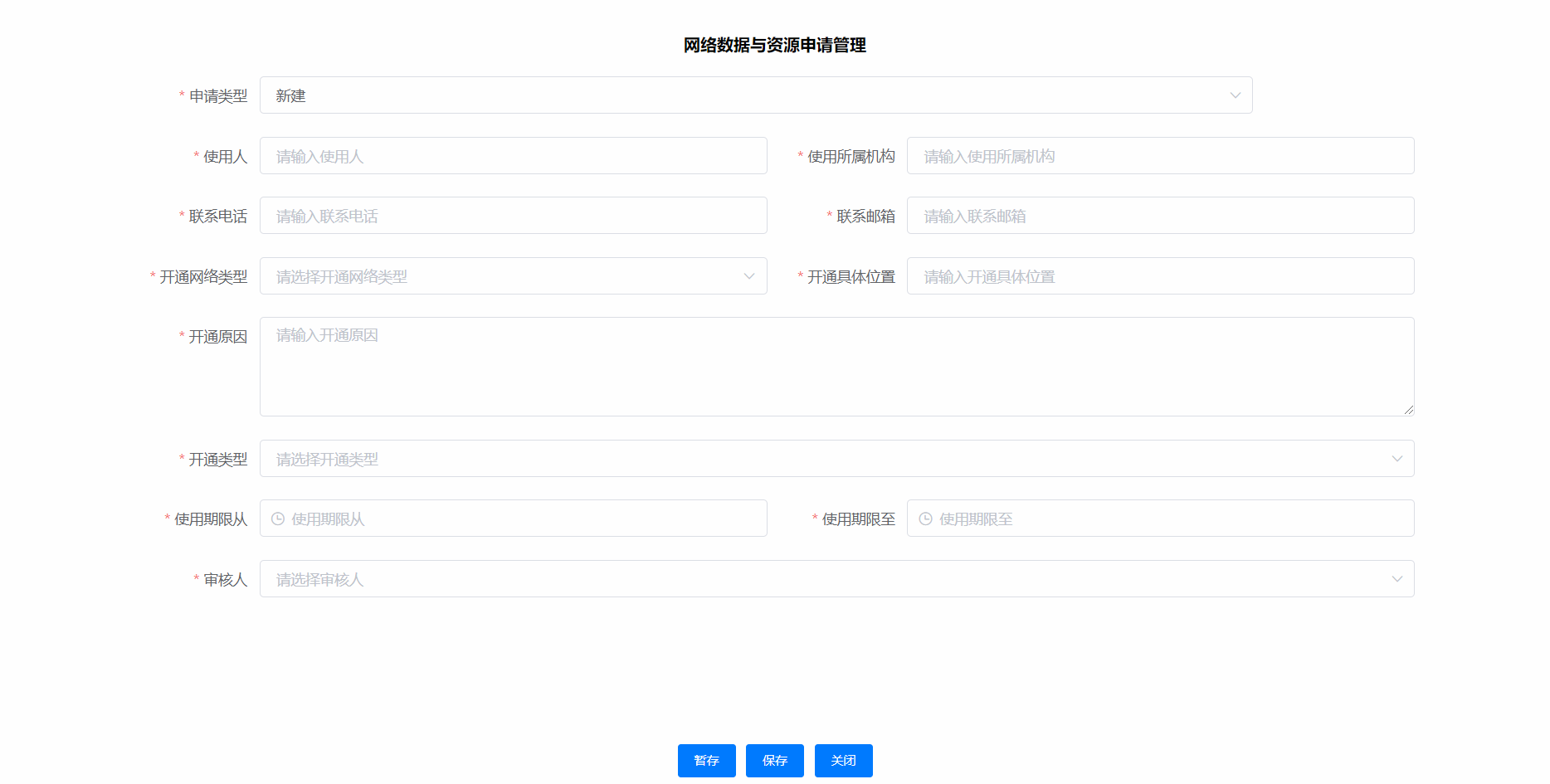Click the 审核人 label

tap(226, 580)
